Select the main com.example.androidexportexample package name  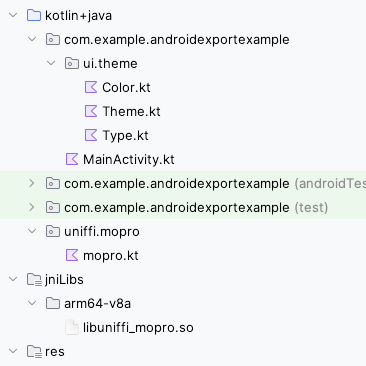[177, 40]
